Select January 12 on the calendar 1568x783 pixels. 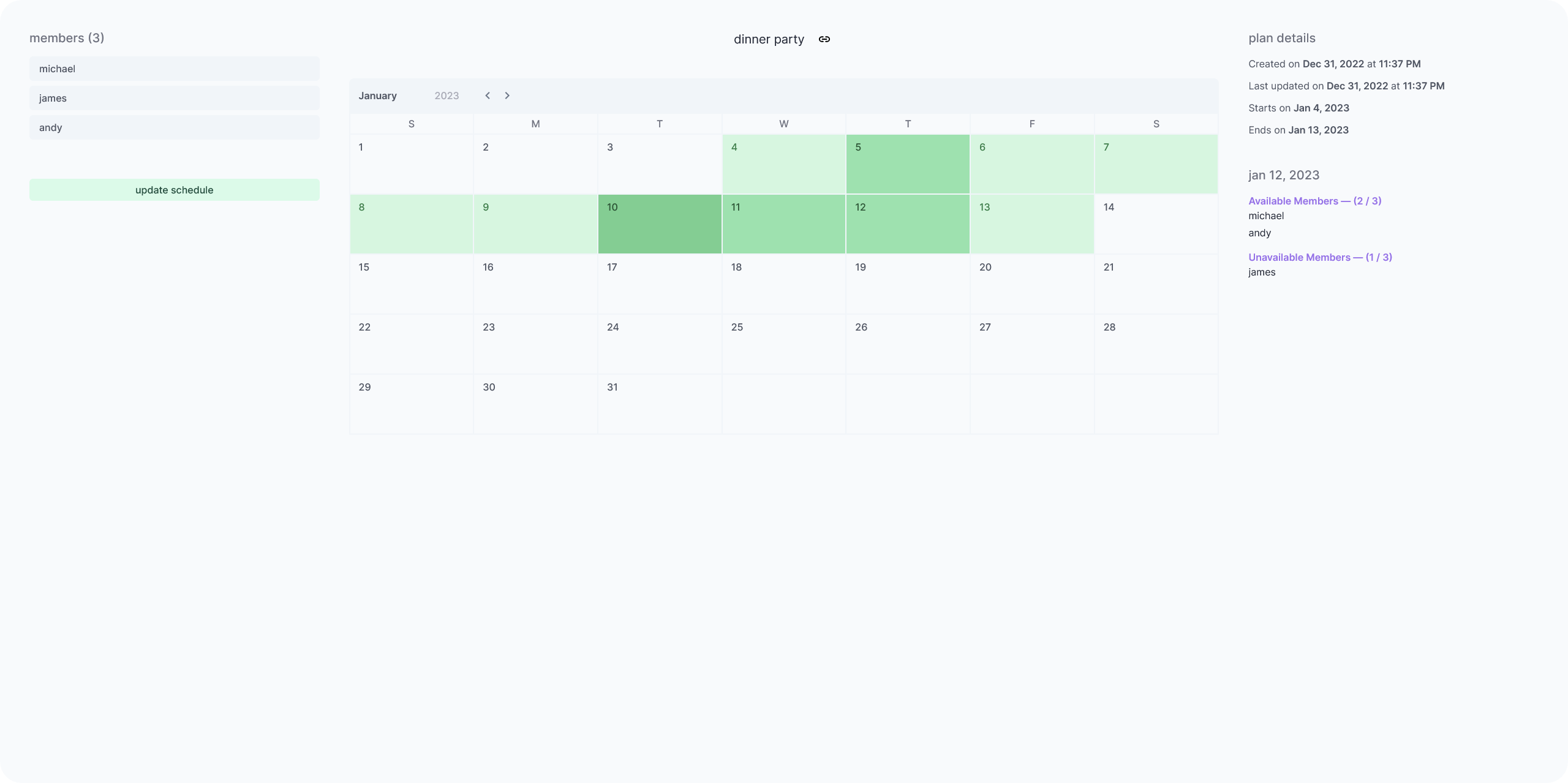click(x=907, y=224)
